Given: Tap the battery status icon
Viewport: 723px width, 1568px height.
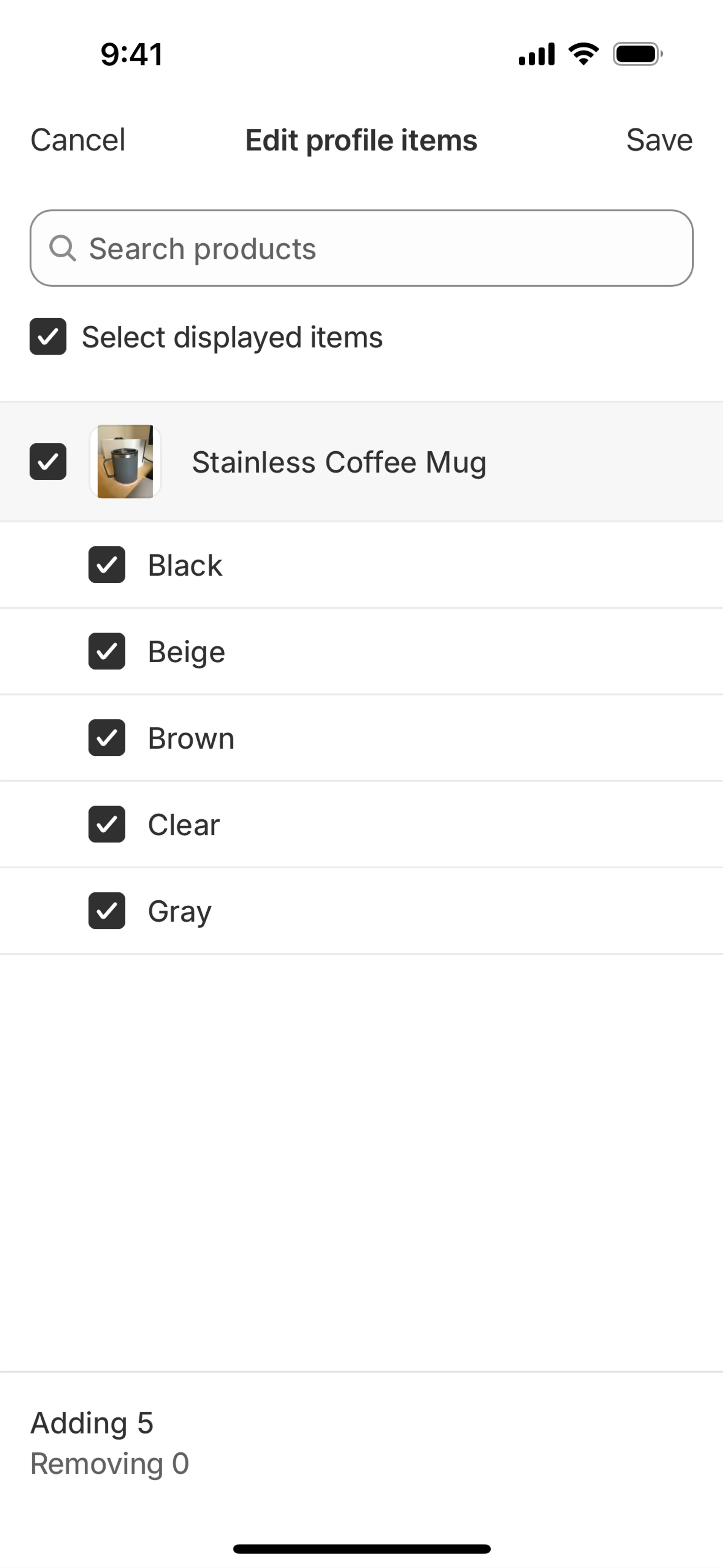Looking at the screenshot, I should tap(637, 54).
